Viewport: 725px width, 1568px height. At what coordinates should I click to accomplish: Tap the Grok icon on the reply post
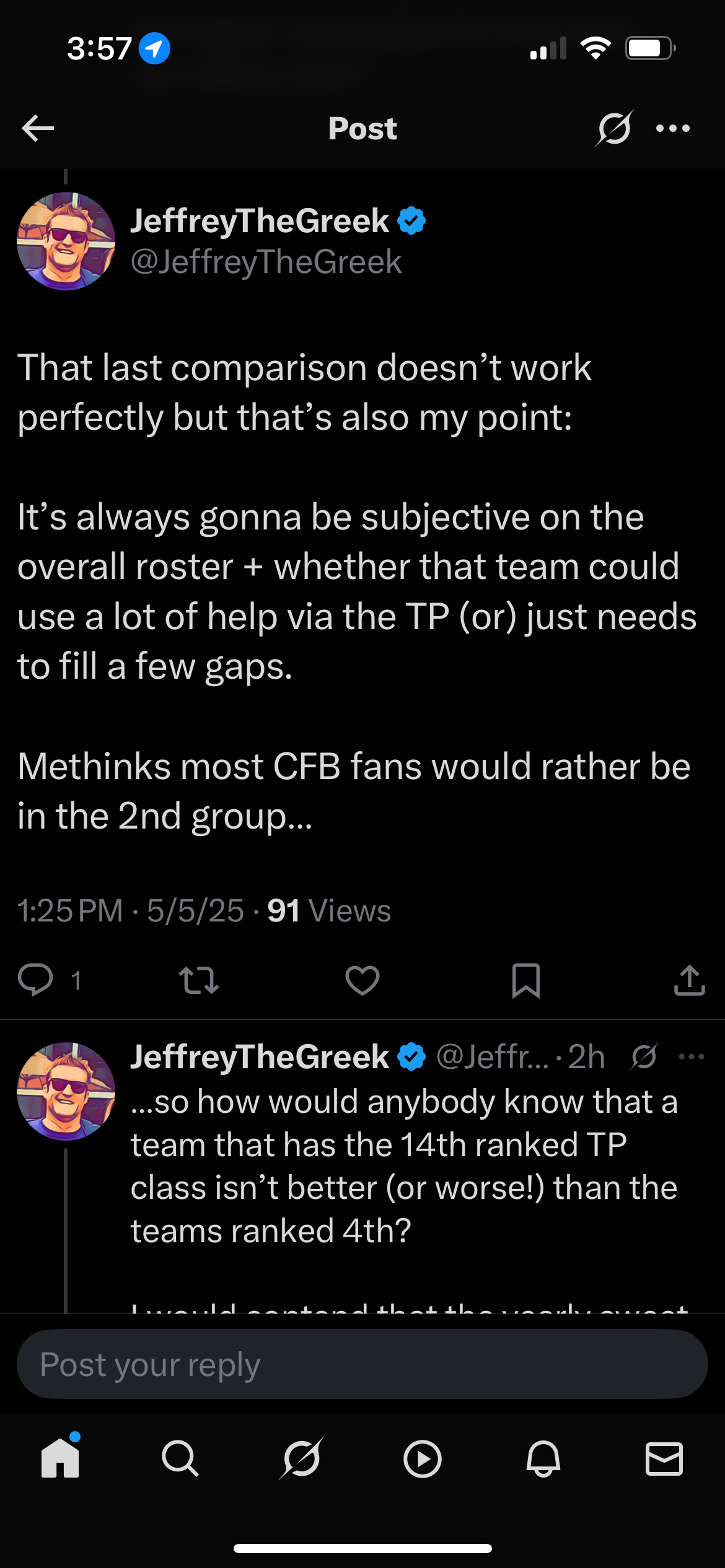pyautogui.click(x=644, y=1056)
